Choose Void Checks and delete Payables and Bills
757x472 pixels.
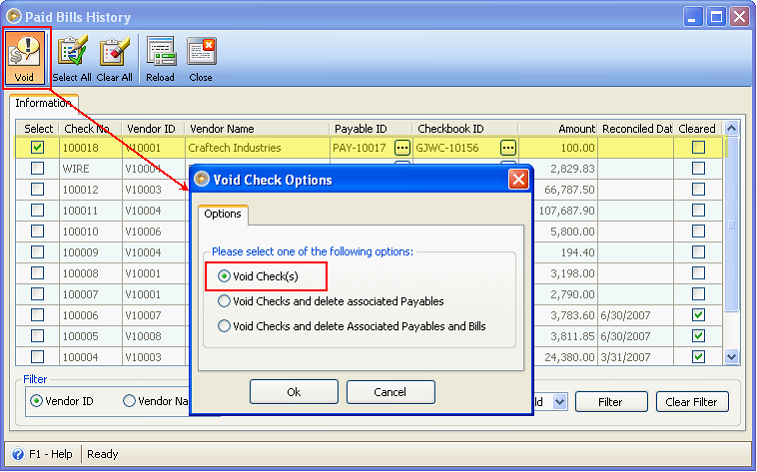pyautogui.click(x=224, y=325)
